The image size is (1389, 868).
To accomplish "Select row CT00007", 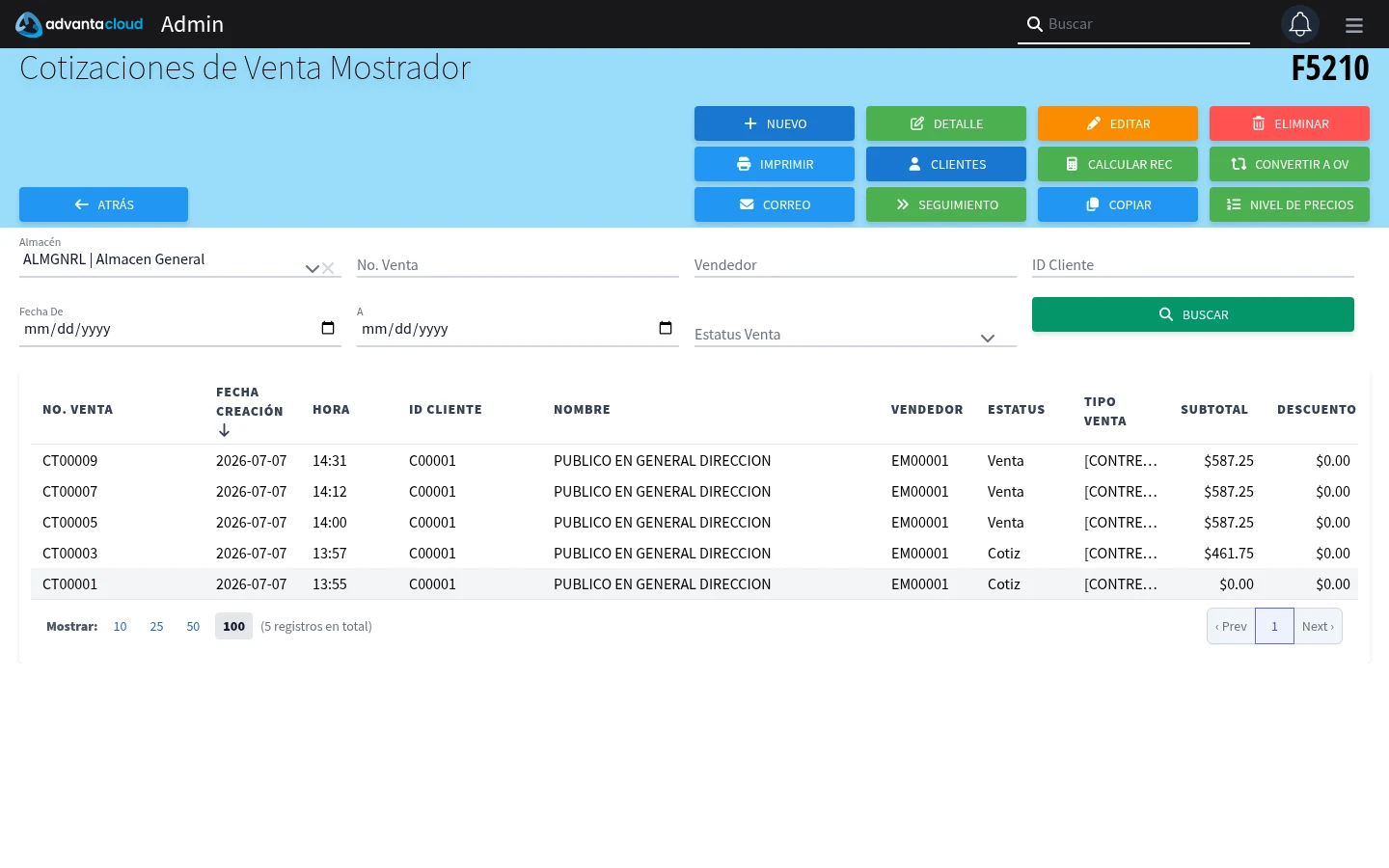I will pos(694,492).
